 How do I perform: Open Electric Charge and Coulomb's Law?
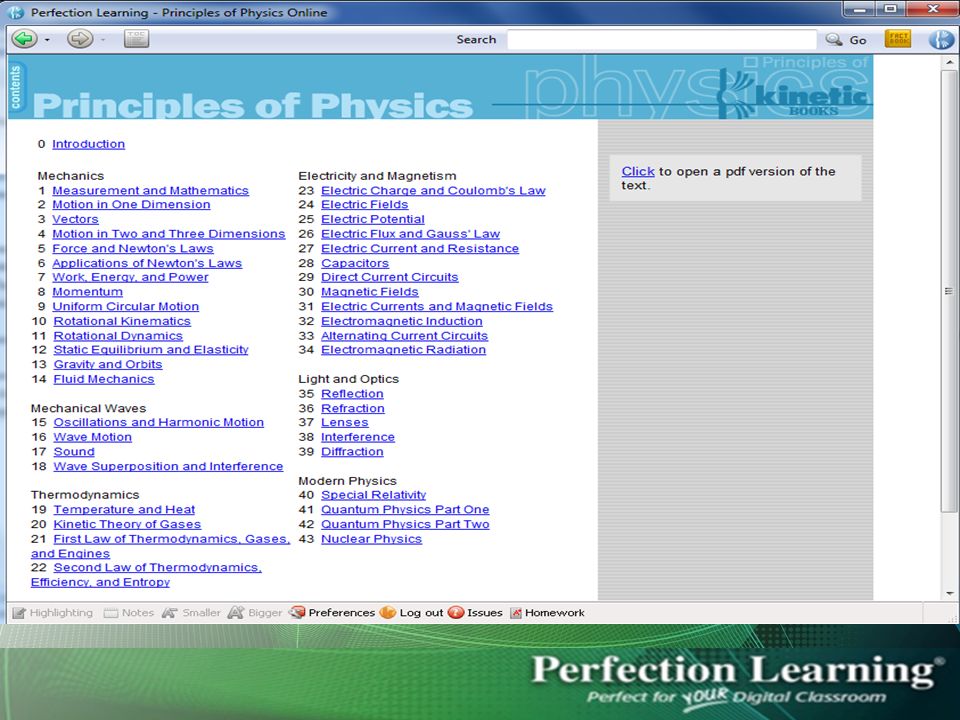point(433,190)
